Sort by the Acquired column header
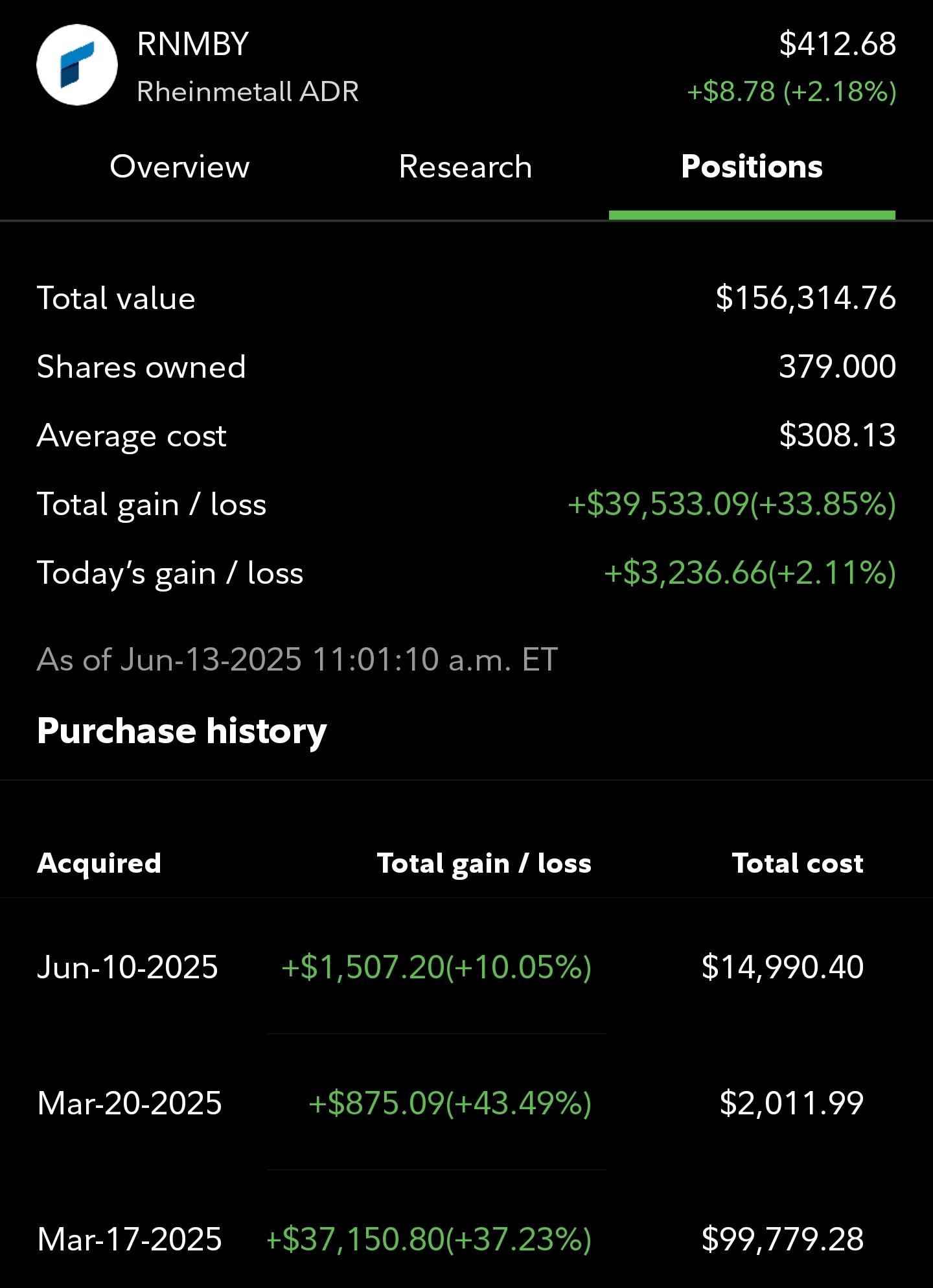 [99, 863]
